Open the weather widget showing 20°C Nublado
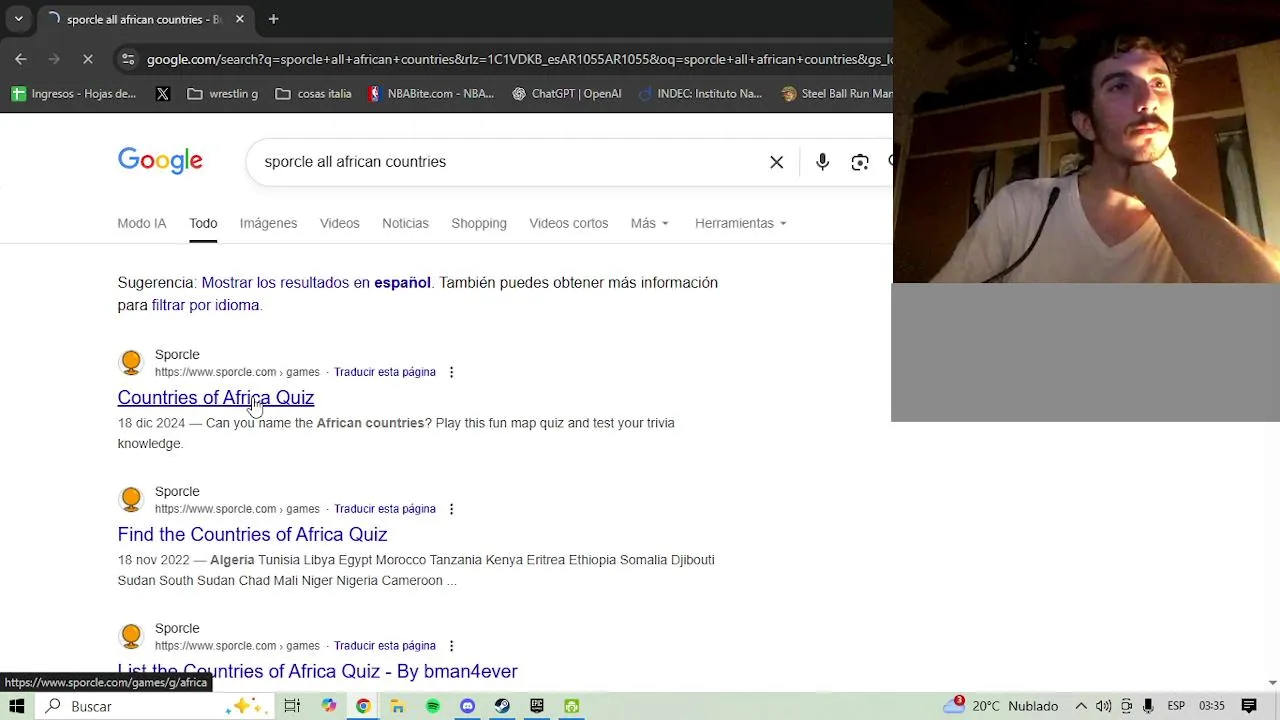Viewport: 1280px width, 720px height. pos(1000,706)
